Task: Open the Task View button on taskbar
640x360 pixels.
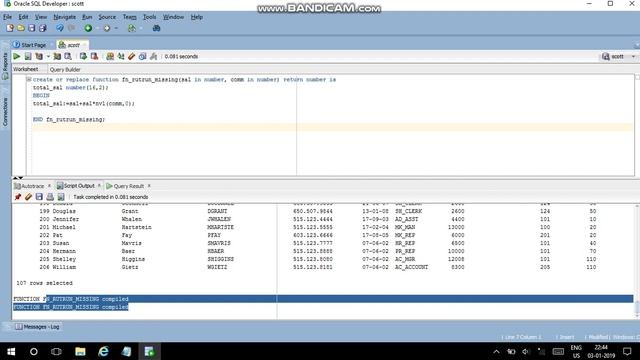Action: pyautogui.click(x=56, y=351)
